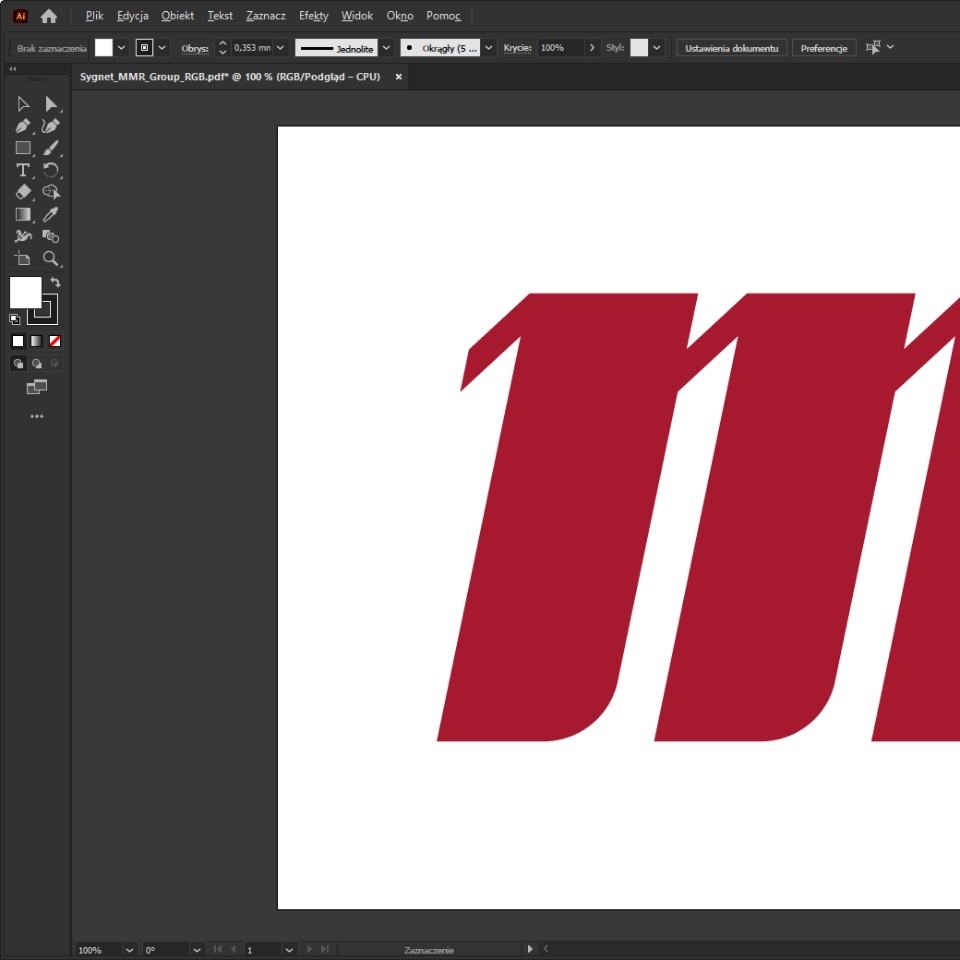The width and height of the screenshot is (960, 960).
Task: Close the Sygnet_MMR_Group_RGB.pdf tab
Action: (x=399, y=77)
